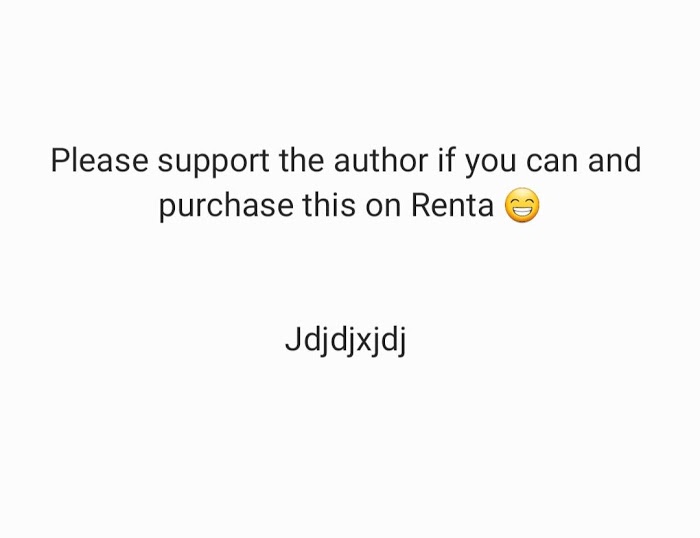Select the word "author"
The image size is (700, 538).
(x=381, y=160)
